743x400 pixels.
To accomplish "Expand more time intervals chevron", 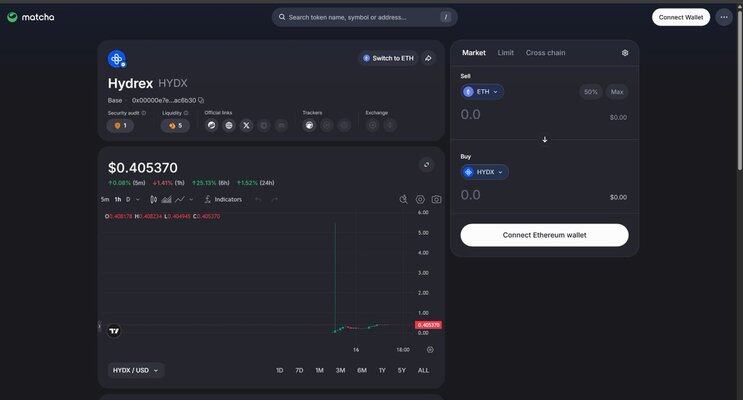I will click(x=138, y=200).
